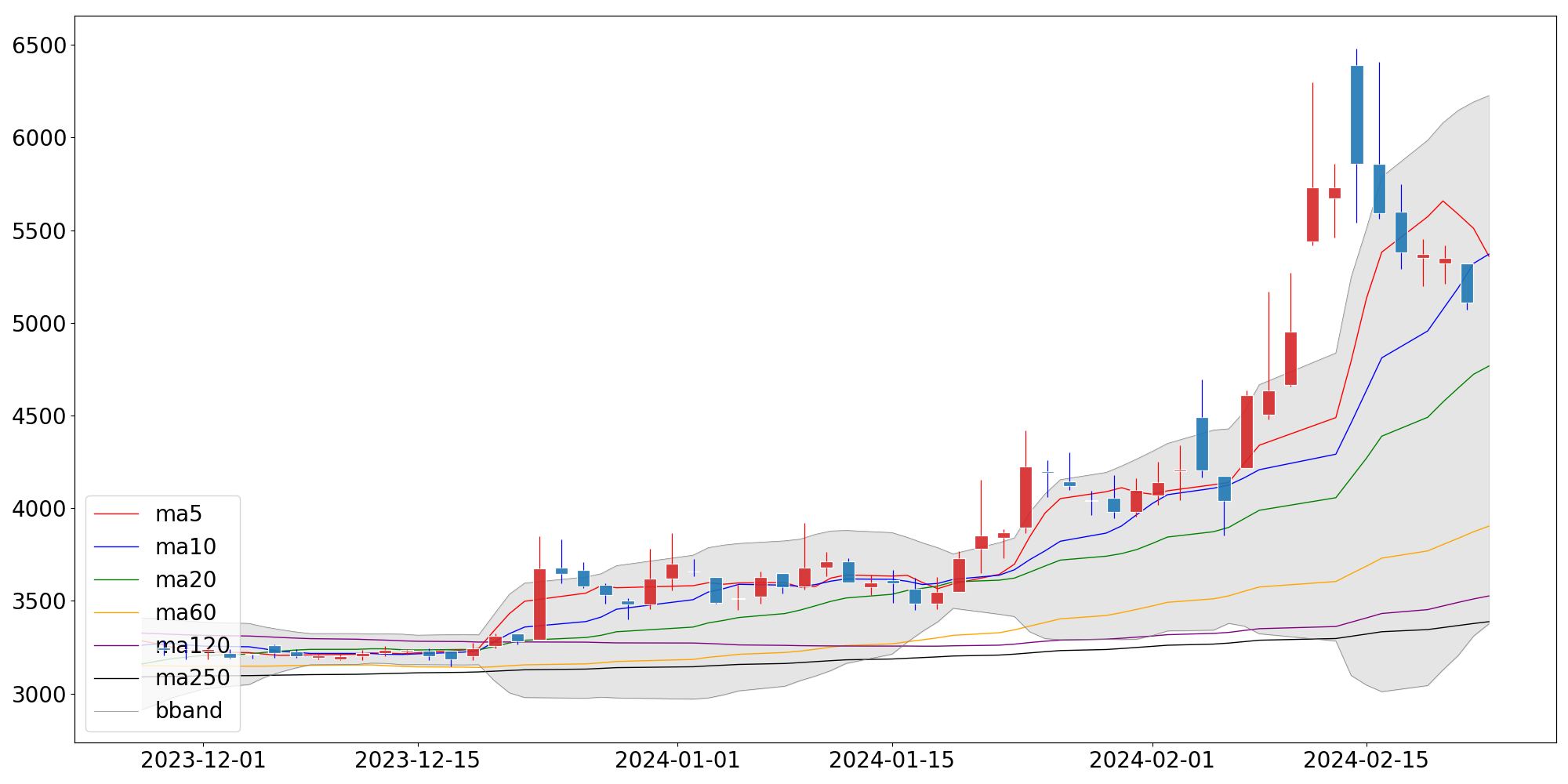Click the blue ma10 legend line swatch
1568x784 pixels.
click(x=116, y=547)
